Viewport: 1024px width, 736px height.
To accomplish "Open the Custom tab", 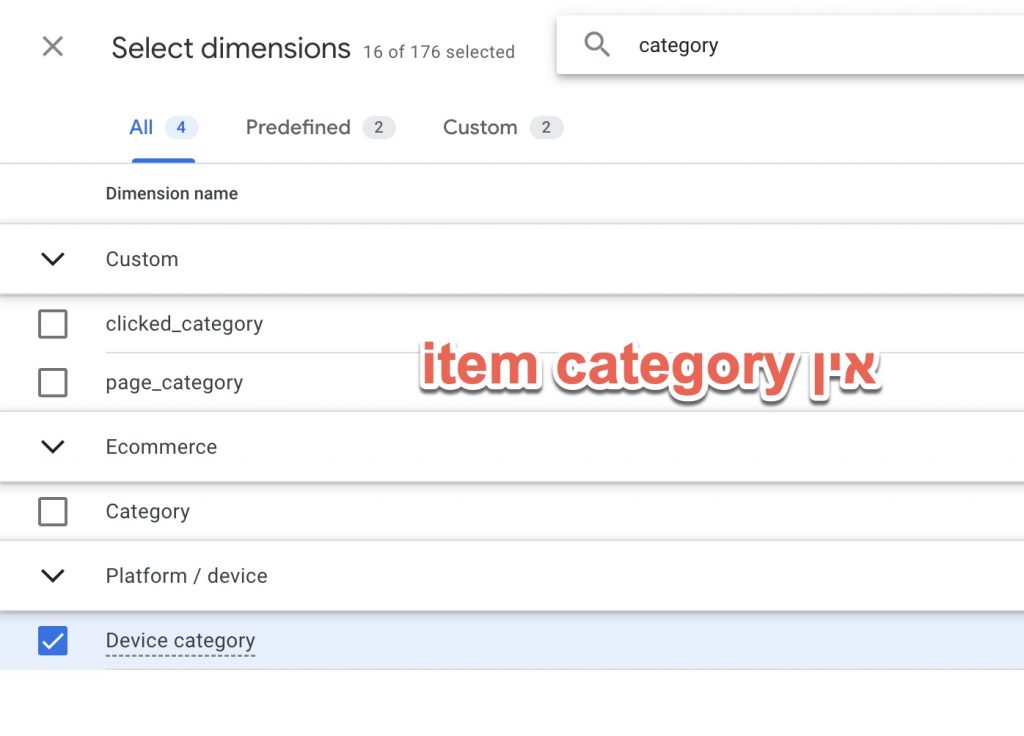I will [503, 127].
